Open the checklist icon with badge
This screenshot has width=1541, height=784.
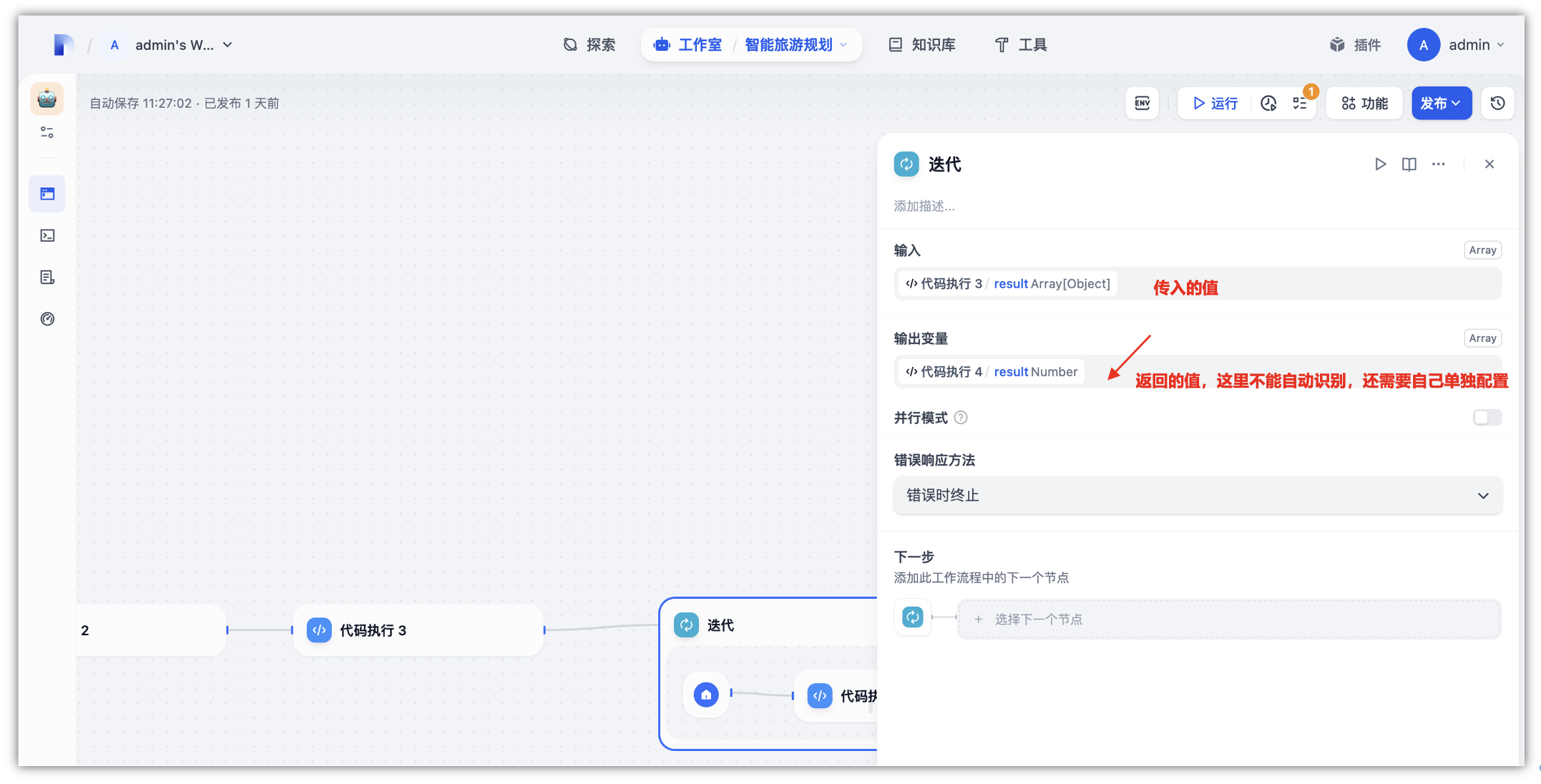tap(1300, 103)
